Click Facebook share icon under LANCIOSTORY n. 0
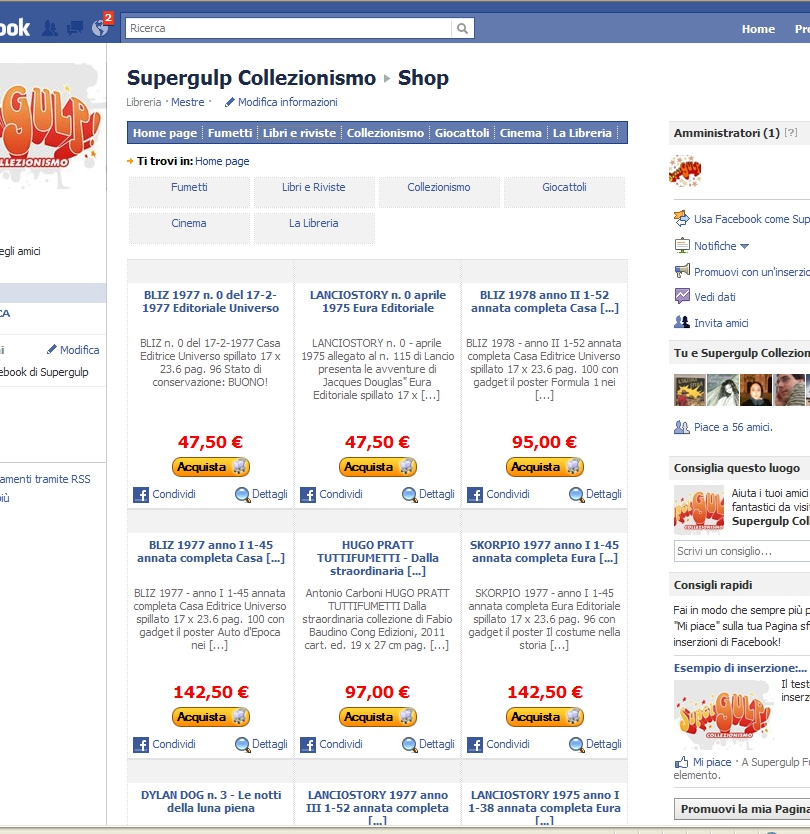The height and width of the screenshot is (834, 810). click(308, 495)
